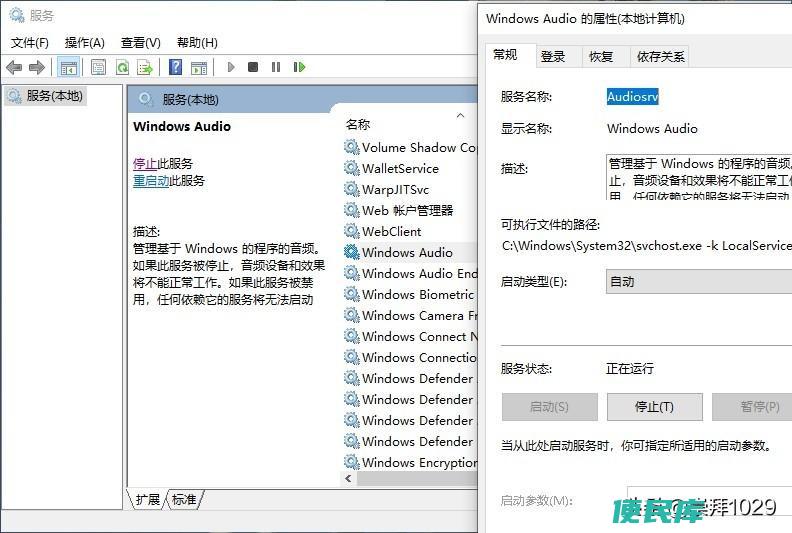This screenshot has height=533, width=792.
Task: Click the Start Service play icon
Action: (231, 67)
